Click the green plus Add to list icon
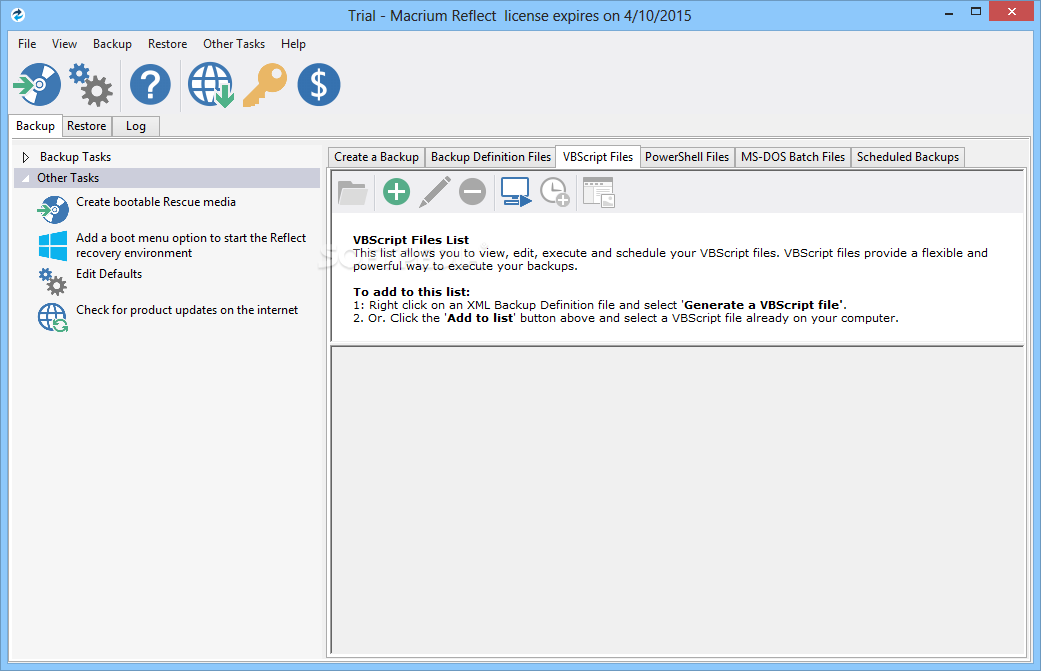The width and height of the screenshot is (1041, 671). (396, 192)
